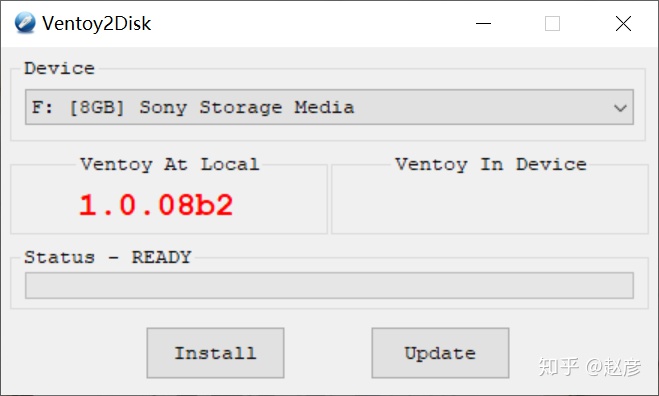
Task: Minimize the Ventoy2Disk window
Action: [x=483, y=24]
